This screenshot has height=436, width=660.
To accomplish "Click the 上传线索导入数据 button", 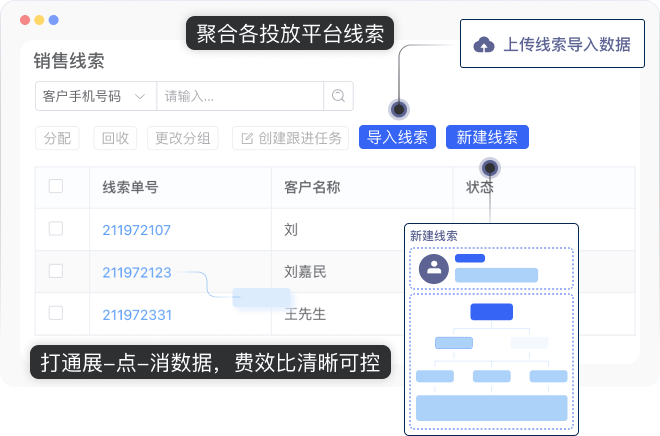I will click(552, 44).
